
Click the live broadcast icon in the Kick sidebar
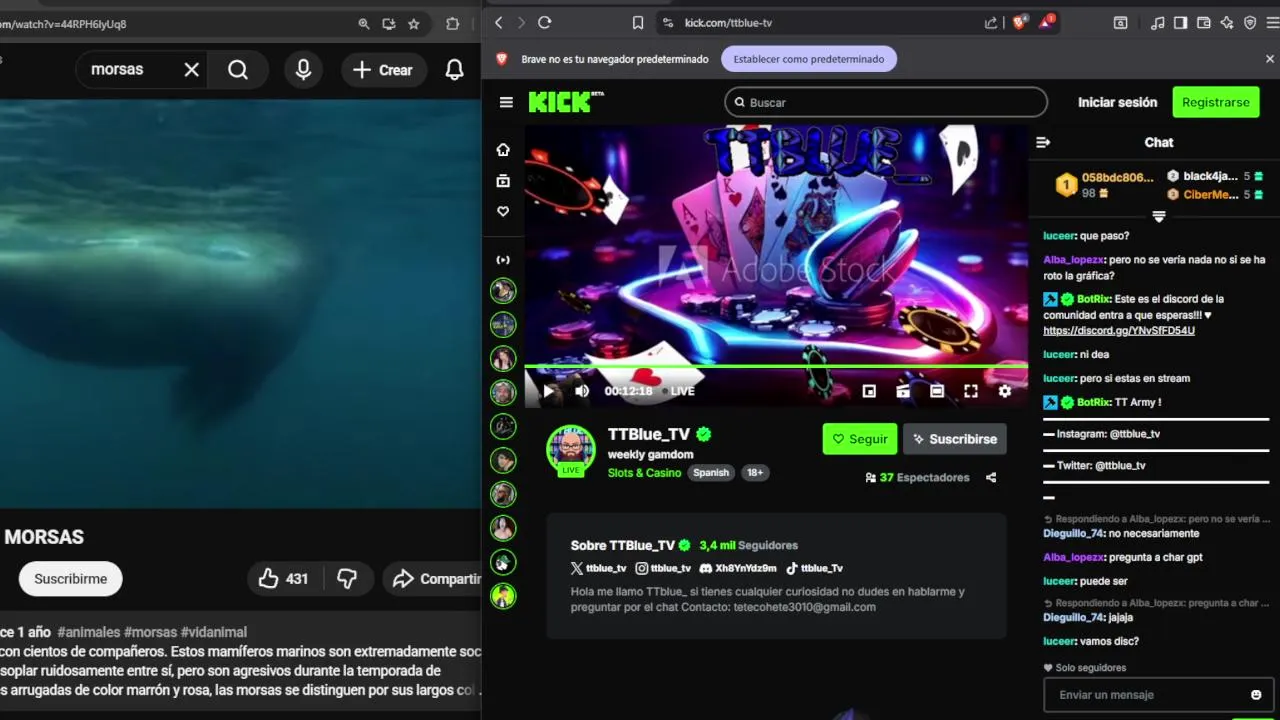tap(503, 260)
